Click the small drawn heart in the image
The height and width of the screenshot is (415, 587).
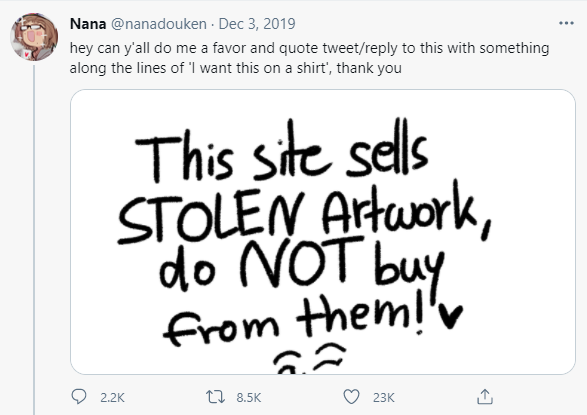point(451,316)
